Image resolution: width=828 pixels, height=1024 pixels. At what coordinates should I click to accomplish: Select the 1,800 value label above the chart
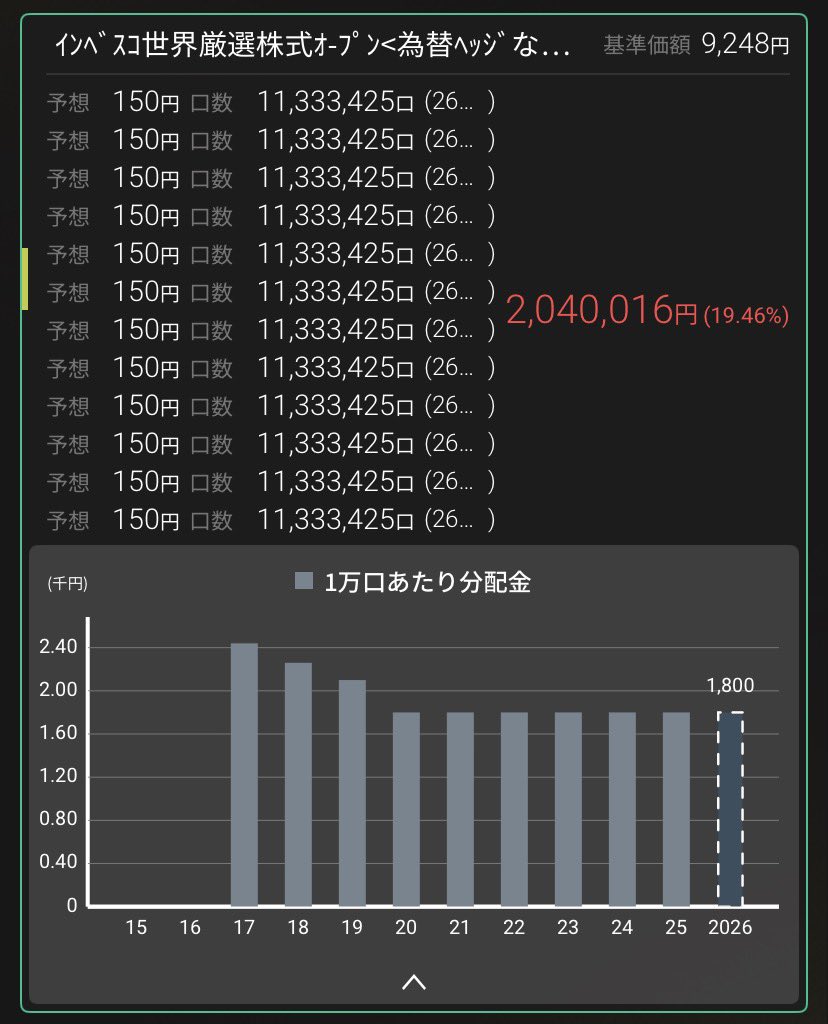point(730,686)
